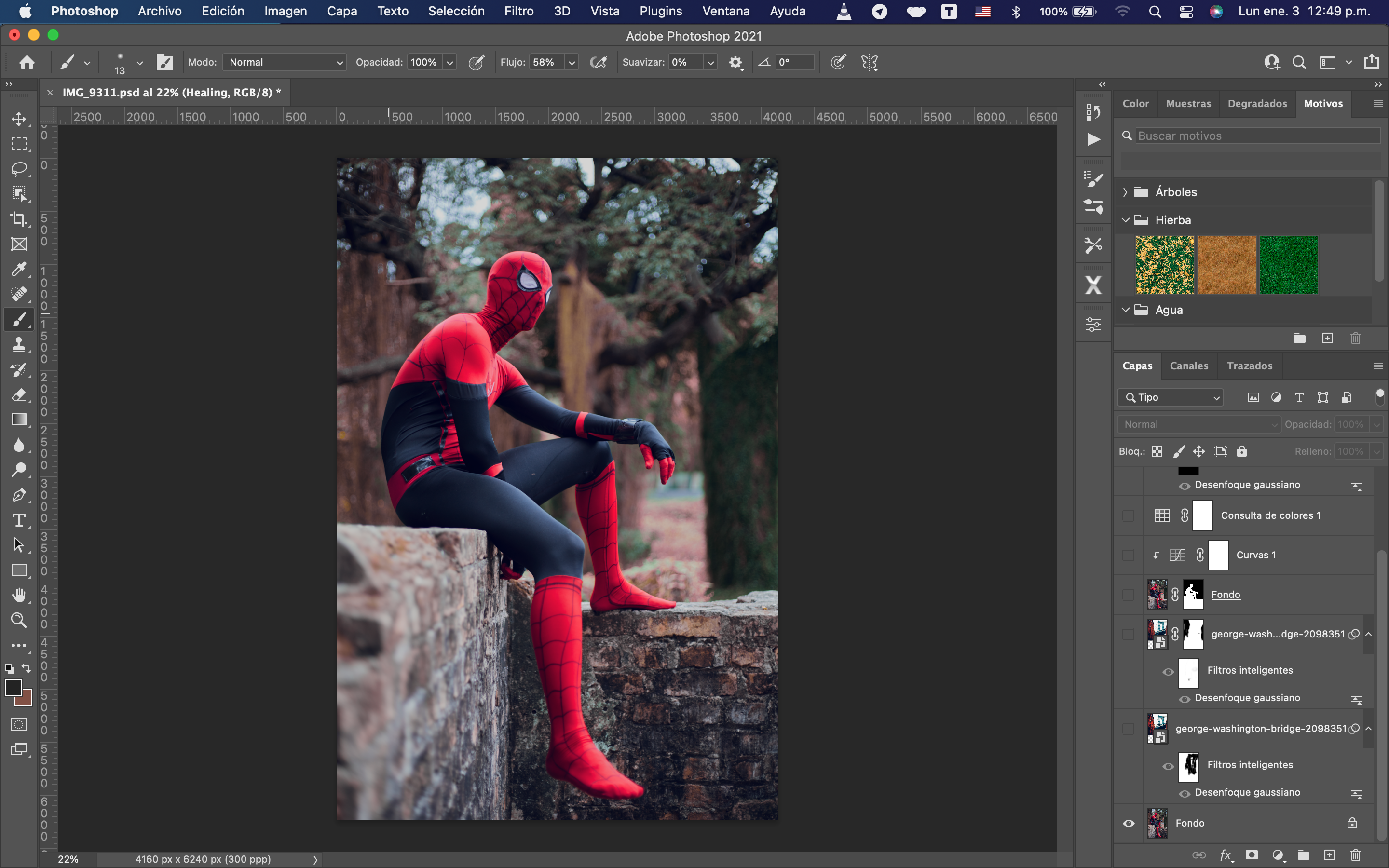Switch to the Trazados tab
This screenshot has width=1389, height=868.
(x=1250, y=366)
